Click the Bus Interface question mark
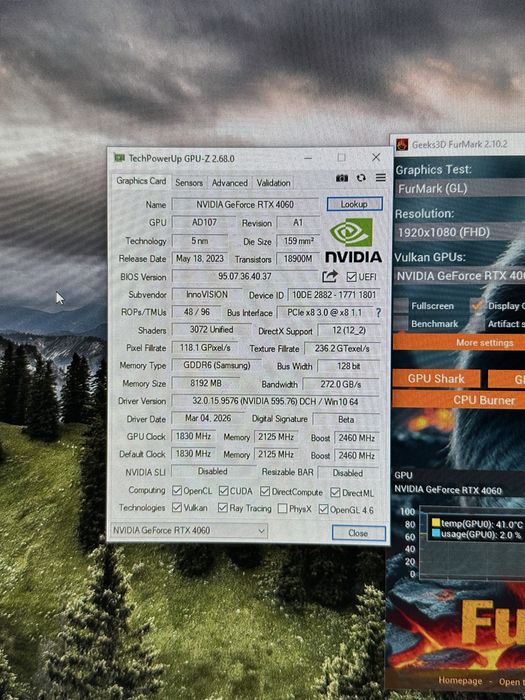 coord(379,312)
